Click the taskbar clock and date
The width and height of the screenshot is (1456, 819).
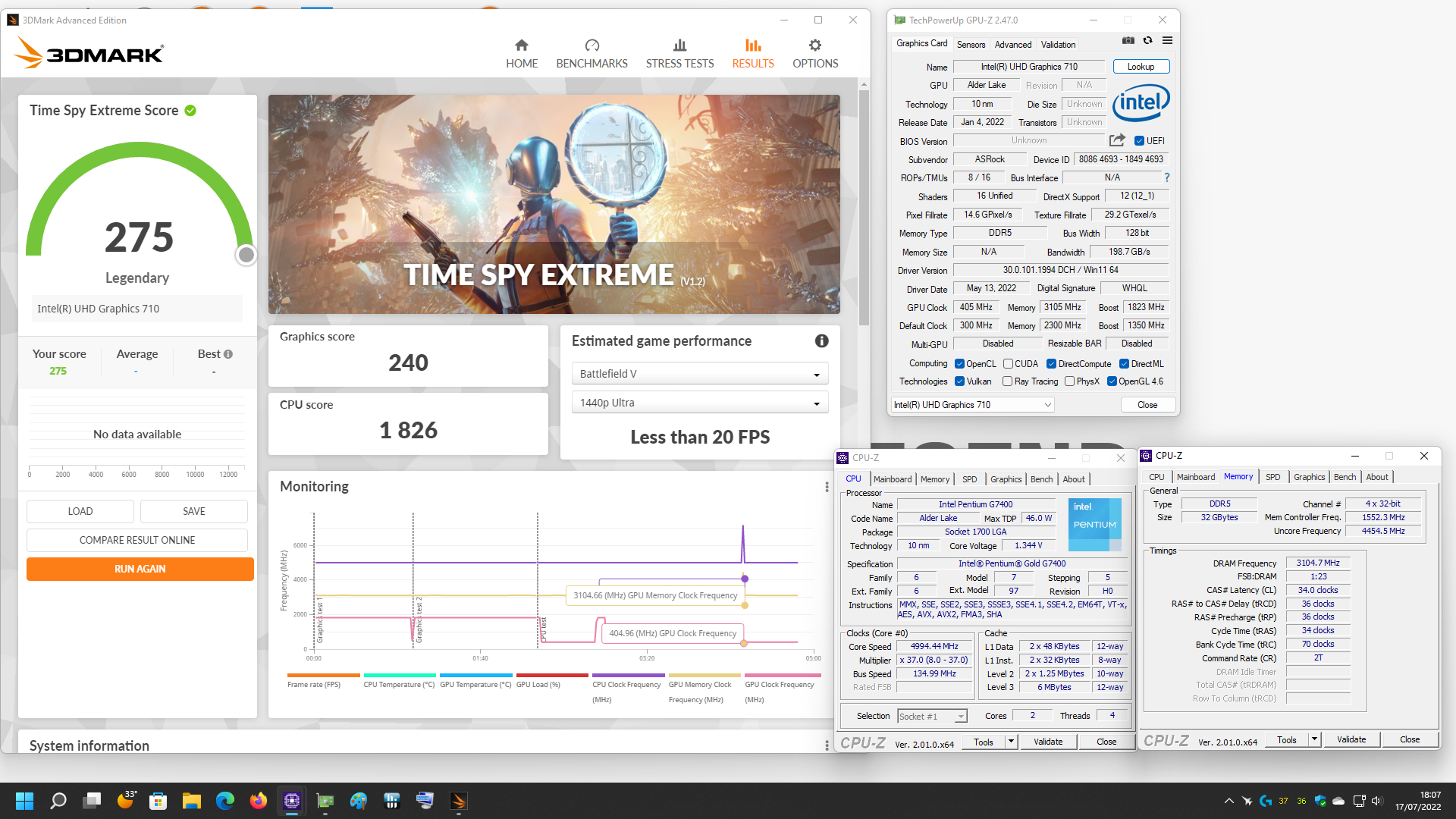(1418, 801)
